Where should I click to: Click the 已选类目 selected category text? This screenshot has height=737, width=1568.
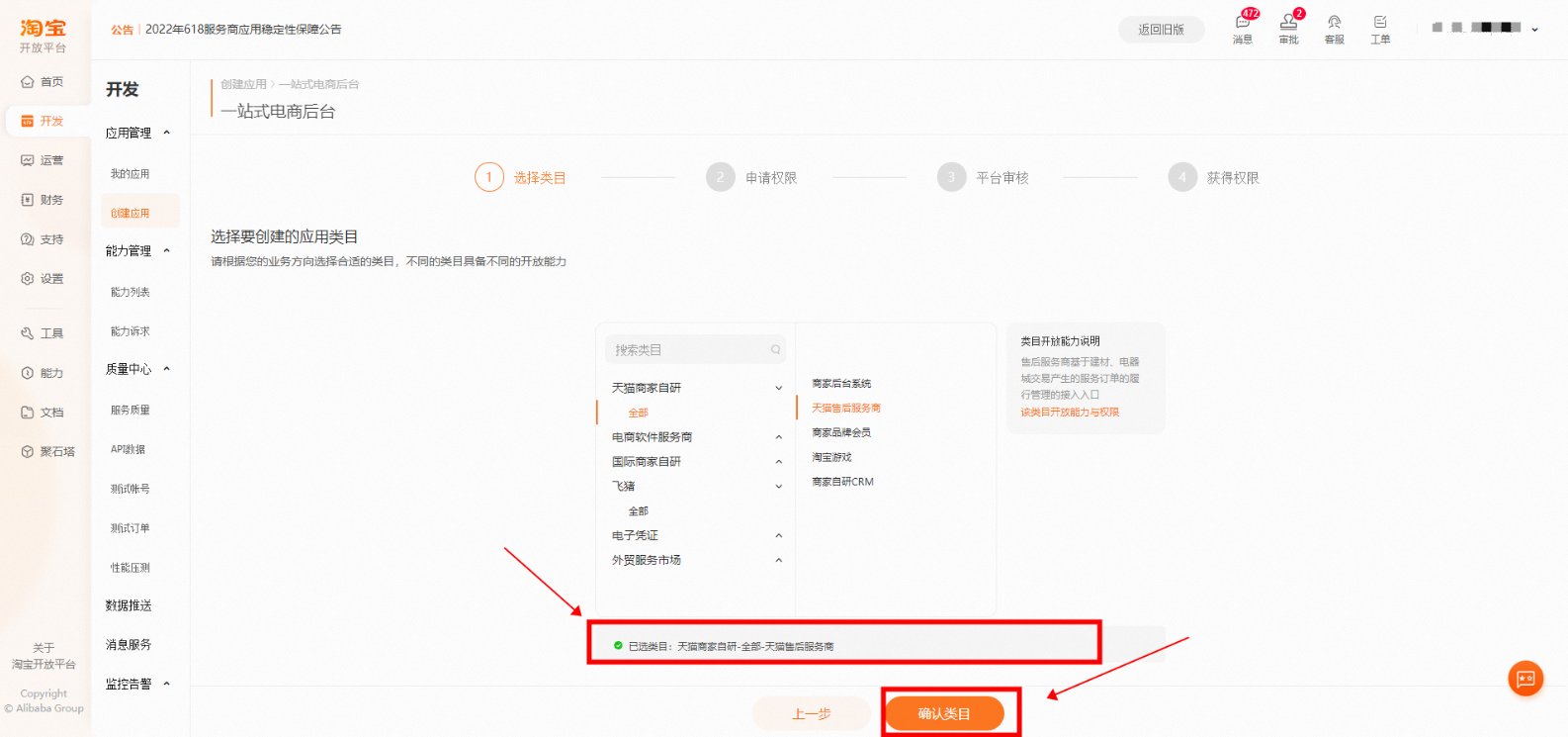731,646
